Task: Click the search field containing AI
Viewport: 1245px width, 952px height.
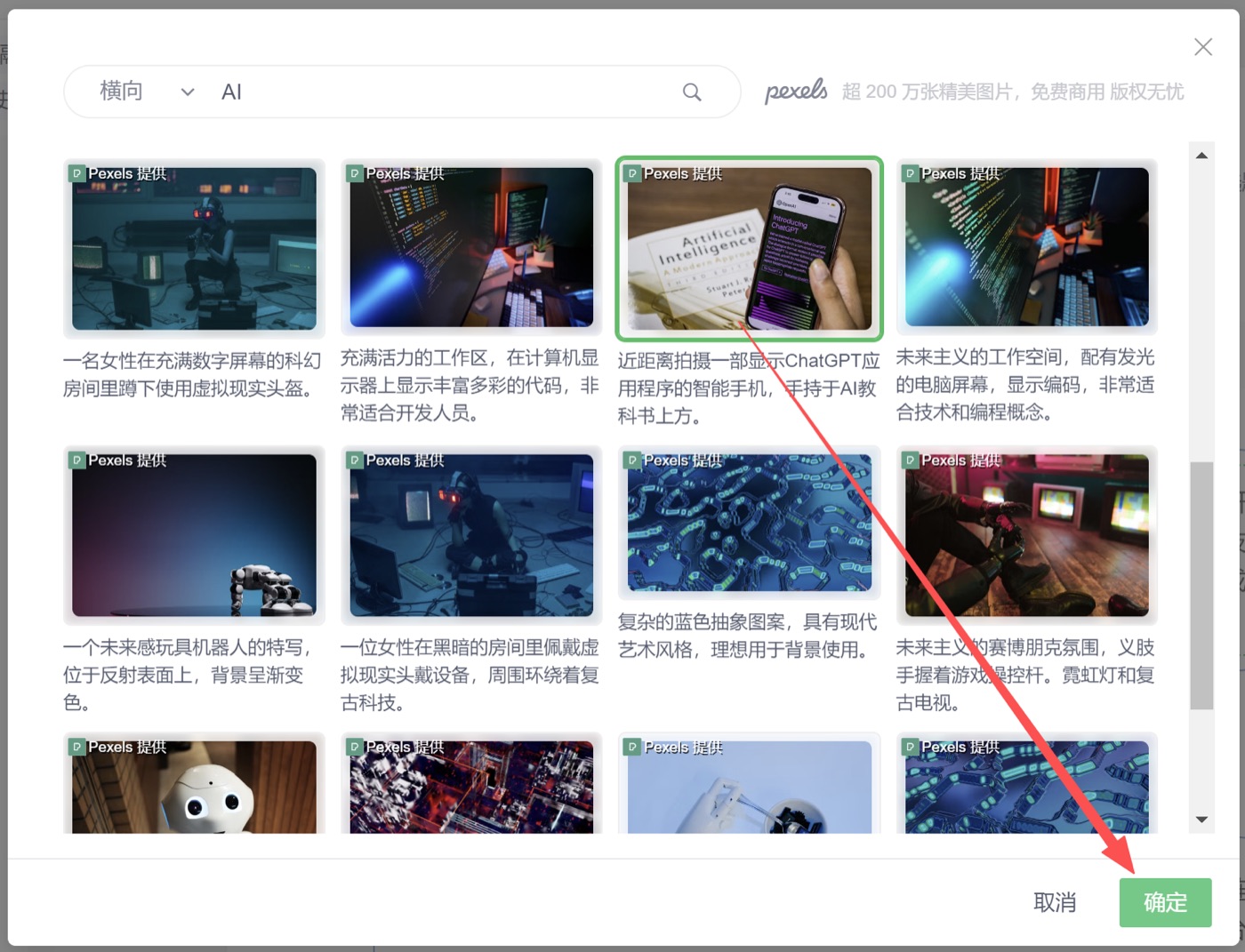Action: pos(445,92)
